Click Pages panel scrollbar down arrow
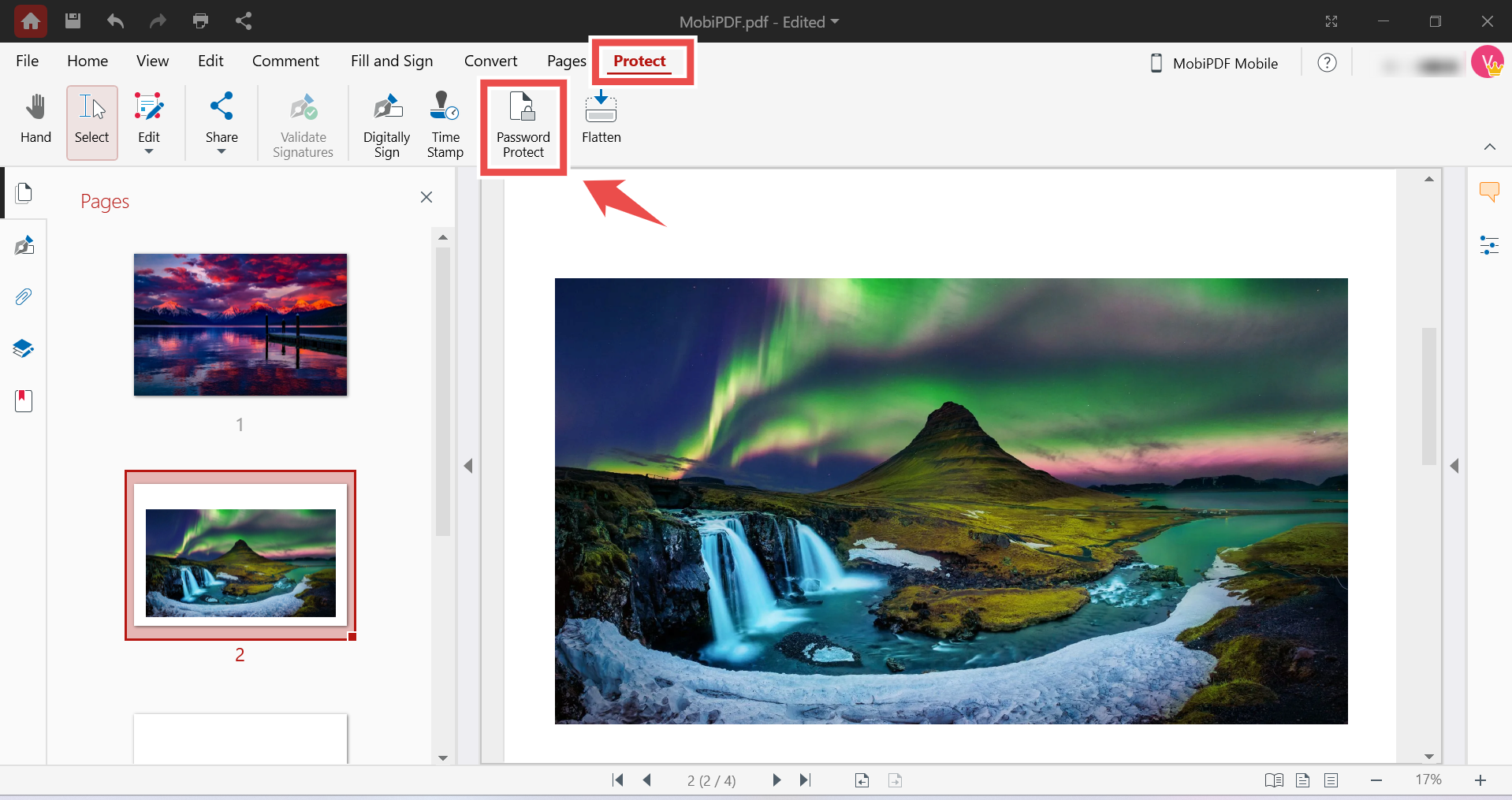The width and height of the screenshot is (1512, 800). (443, 758)
